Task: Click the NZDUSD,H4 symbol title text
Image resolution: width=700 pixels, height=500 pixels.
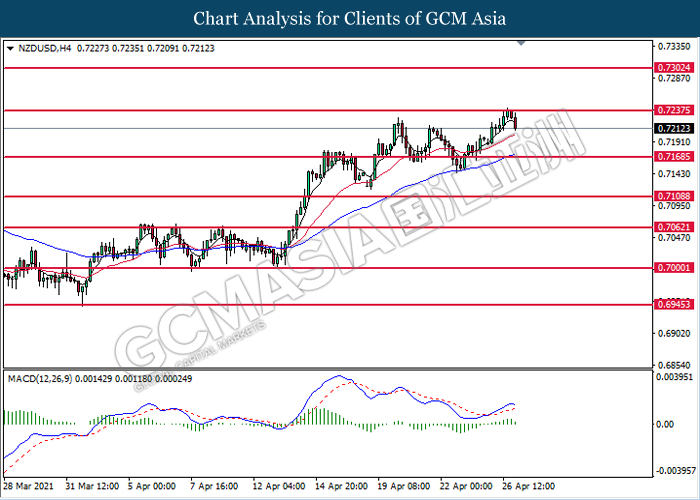Action: pos(45,48)
